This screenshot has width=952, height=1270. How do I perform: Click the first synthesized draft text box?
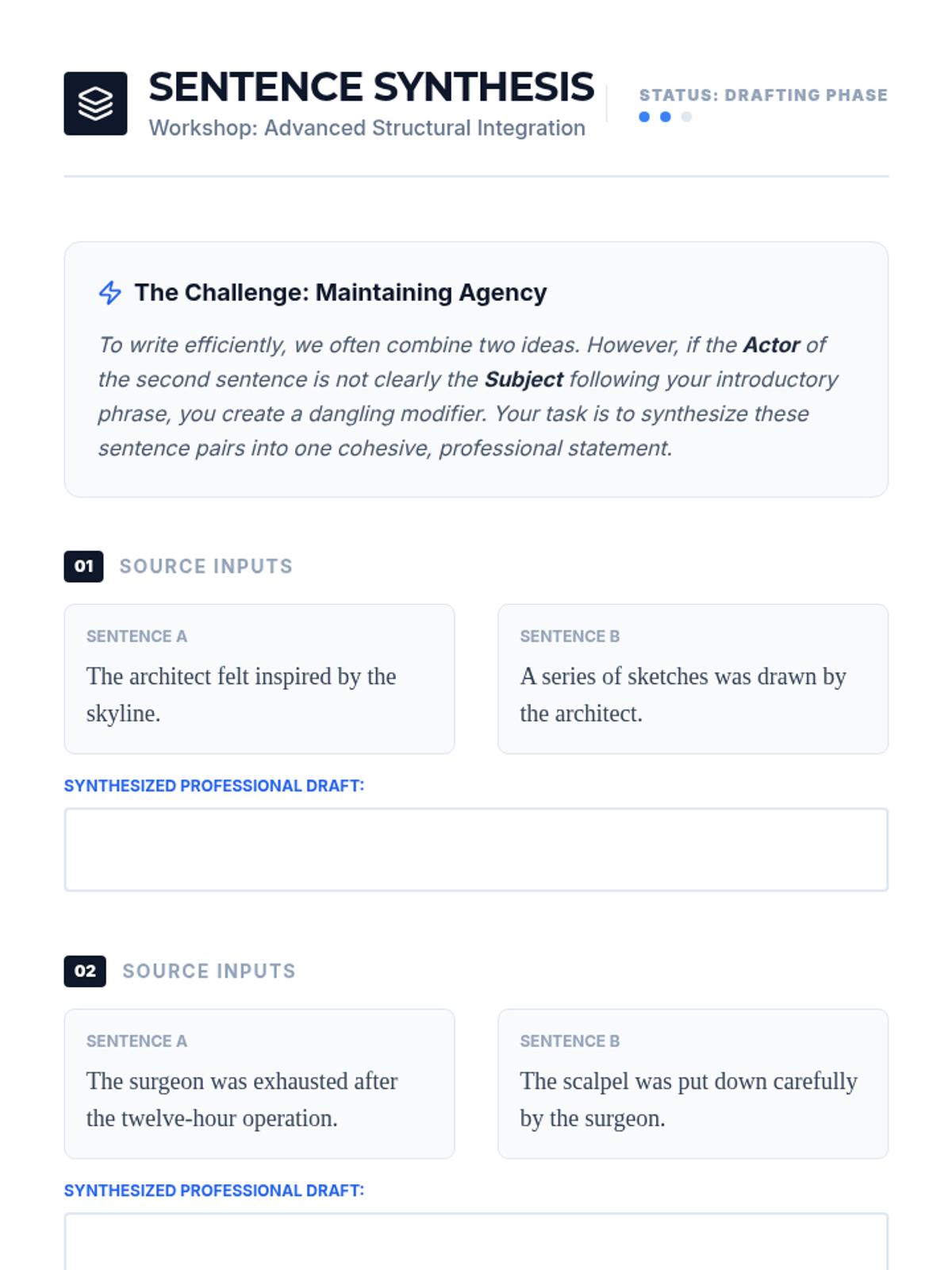[x=476, y=849]
